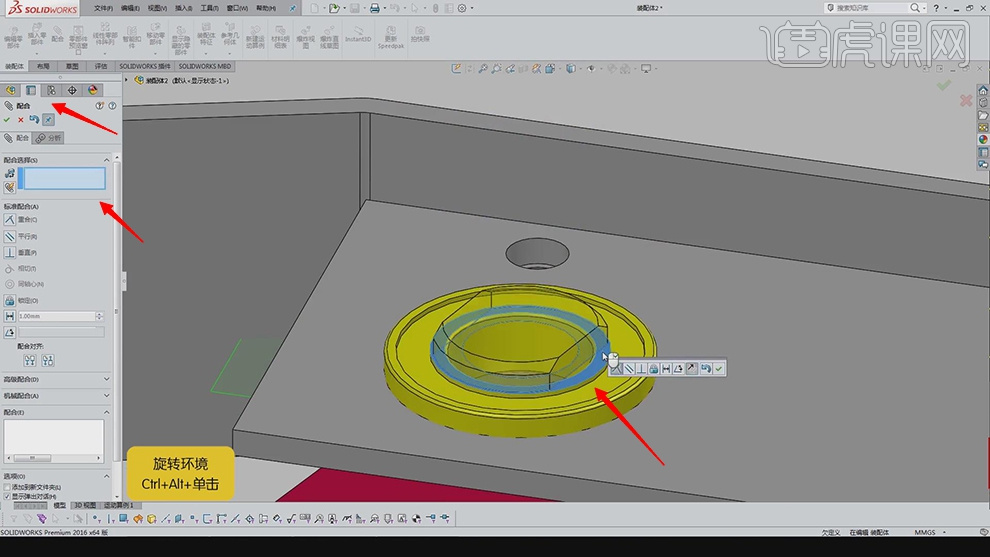Confirm the mate with the green checkmark
This screenshot has height=557, width=990.
[x=7, y=120]
